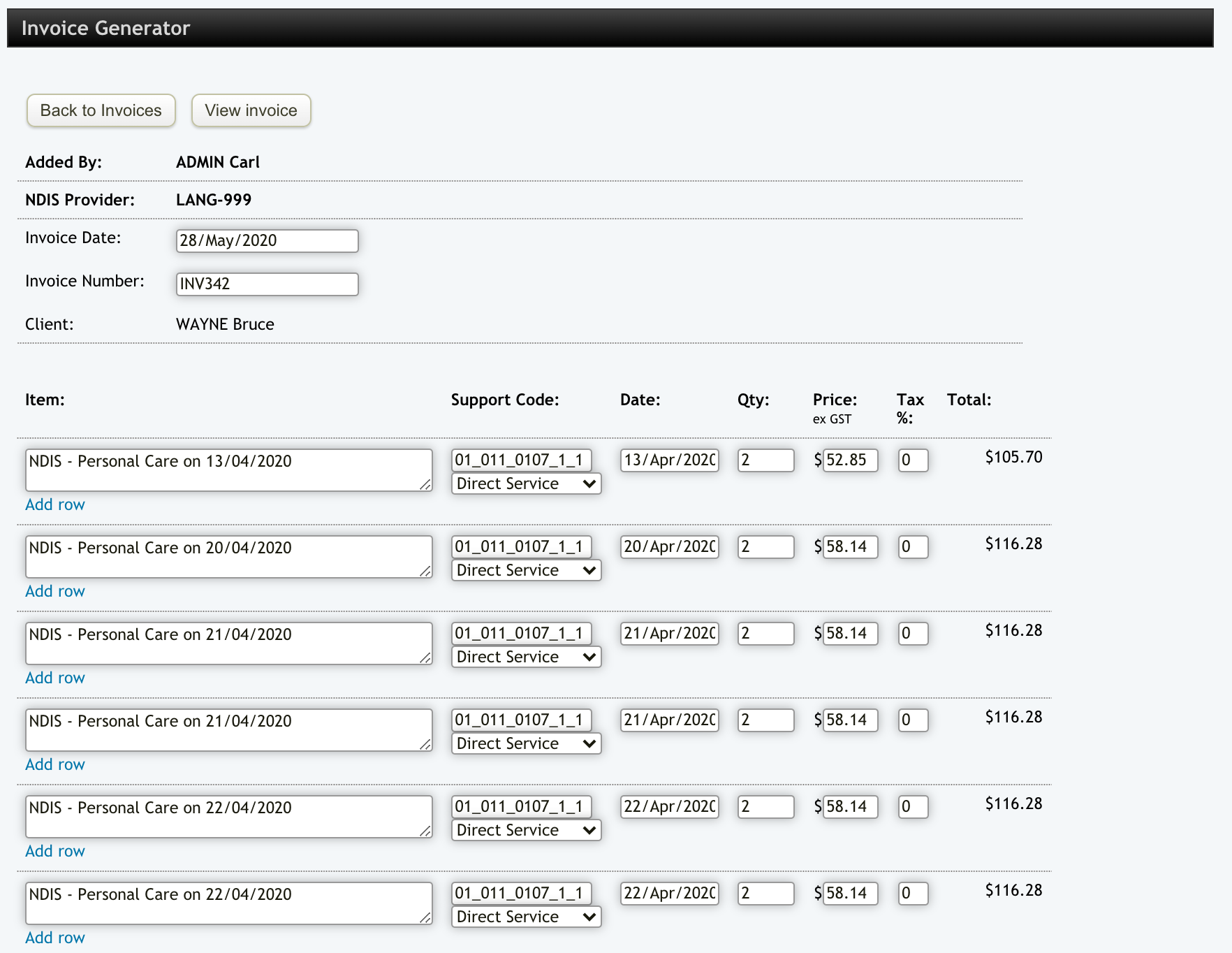Click the Qty column header
The height and width of the screenshot is (953, 1232).
click(x=753, y=400)
